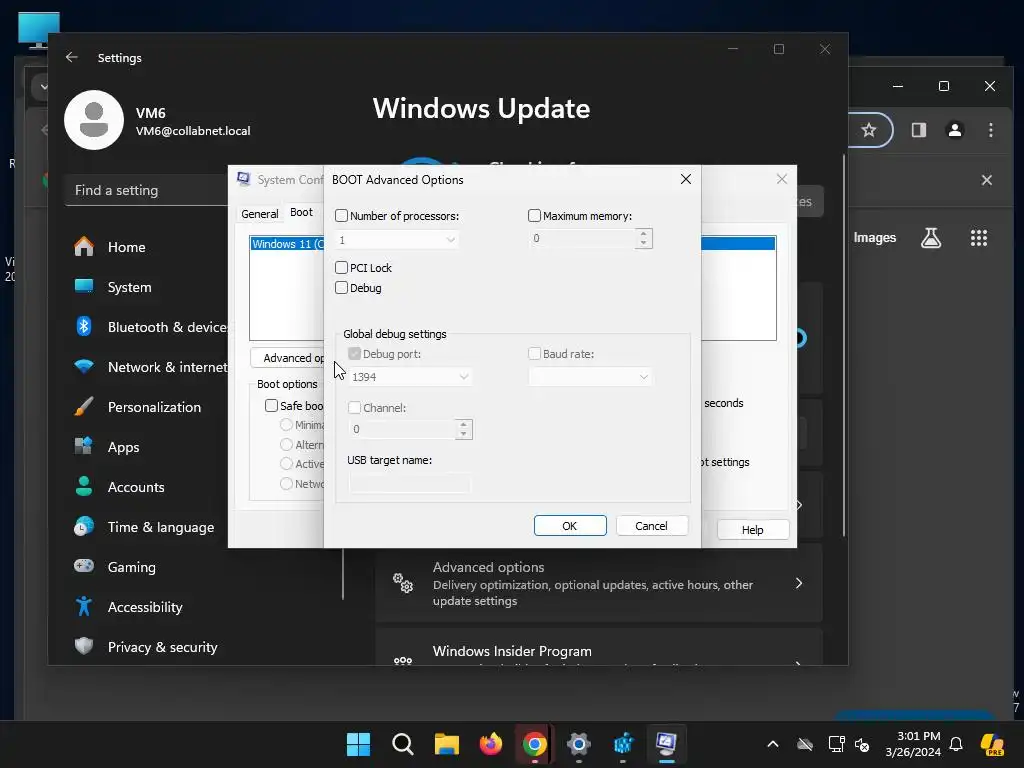Tick the PCI Lock checkbox
This screenshot has width=1024, height=768.
pyautogui.click(x=341, y=267)
